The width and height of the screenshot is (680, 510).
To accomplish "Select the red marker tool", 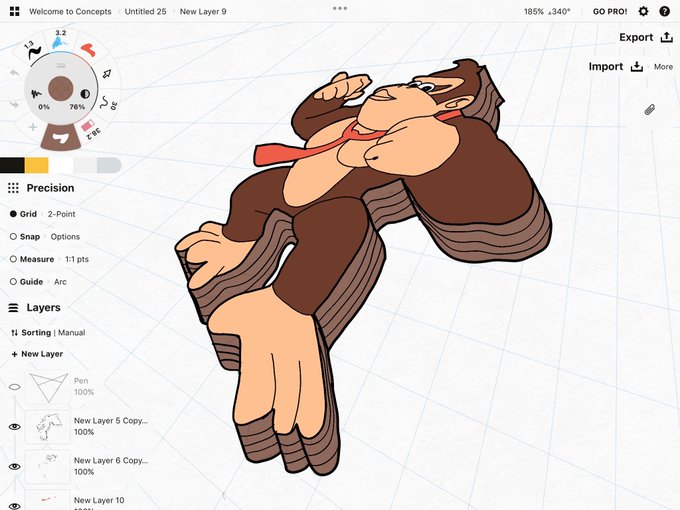I will click(x=88, y=49).
